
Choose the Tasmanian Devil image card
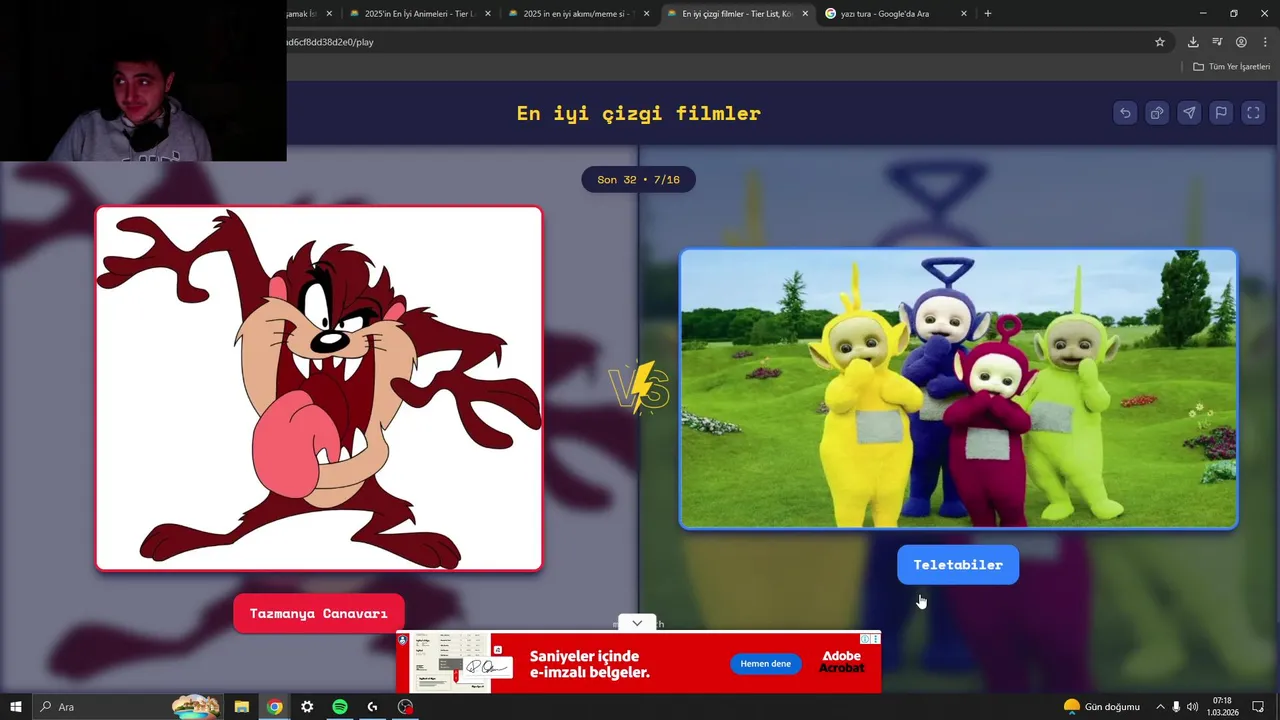click(319, 388)
